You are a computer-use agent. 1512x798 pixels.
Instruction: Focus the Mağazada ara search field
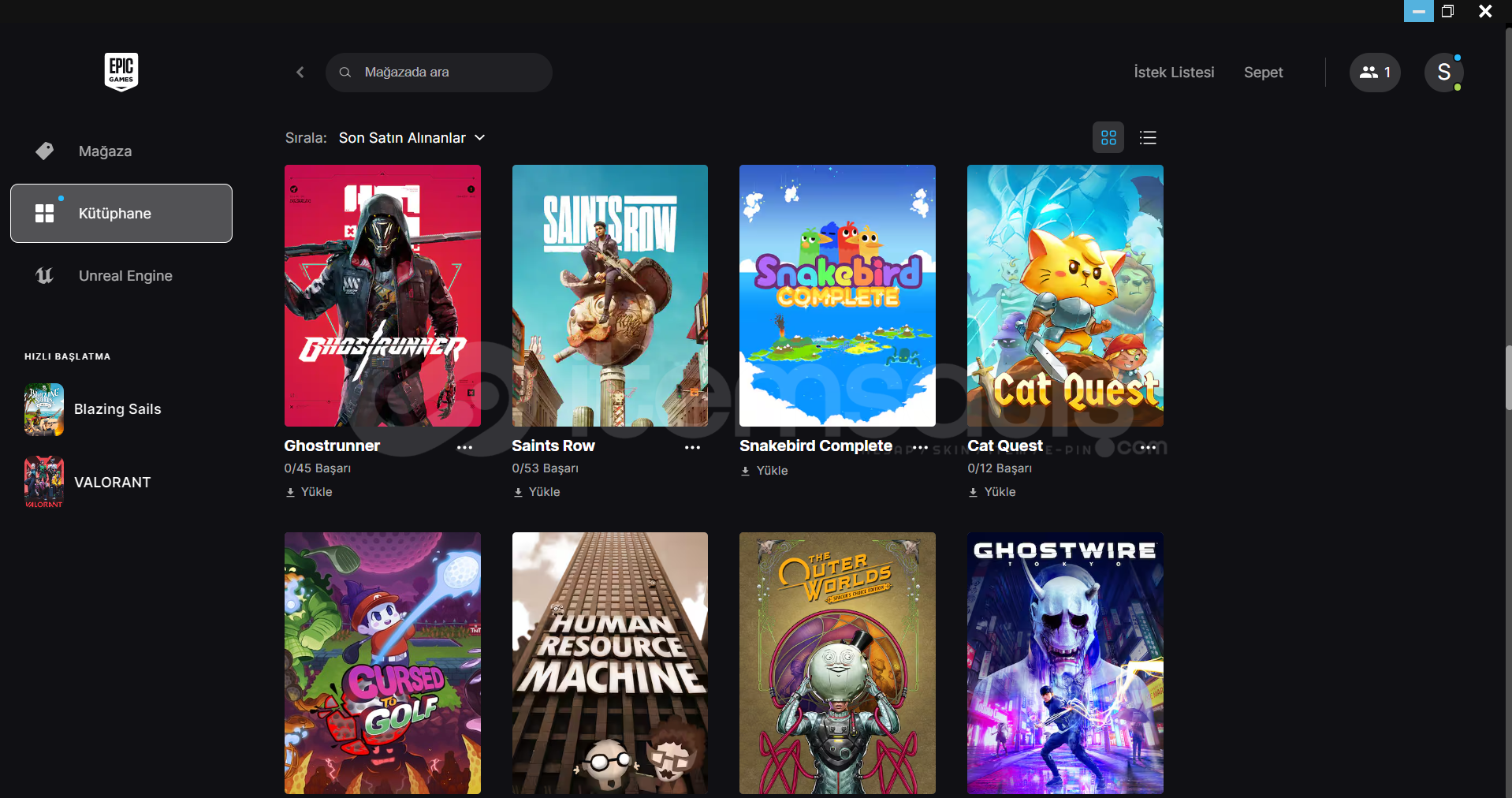[438, 73]
